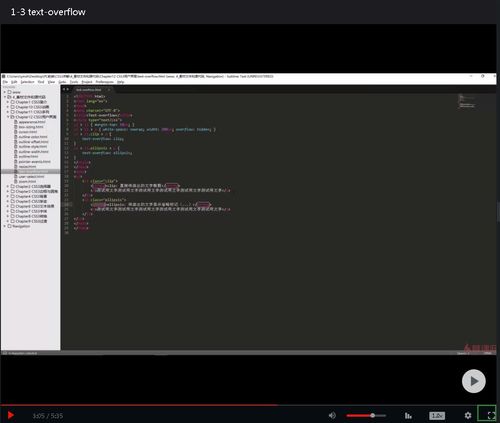Open the Preferences menu in Sublime Text

[x=105, y=82]
